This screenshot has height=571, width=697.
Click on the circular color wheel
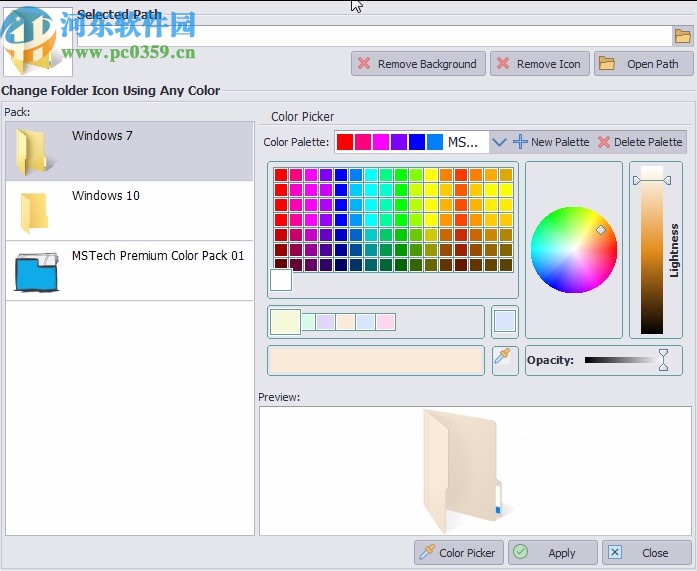(573, 249)
